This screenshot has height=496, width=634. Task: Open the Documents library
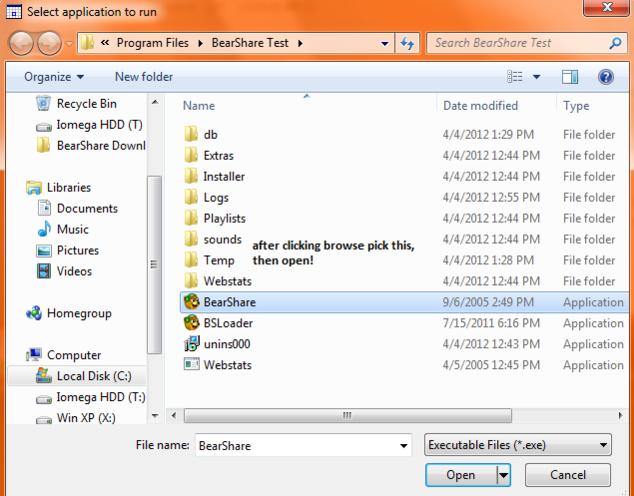(77, 208)
